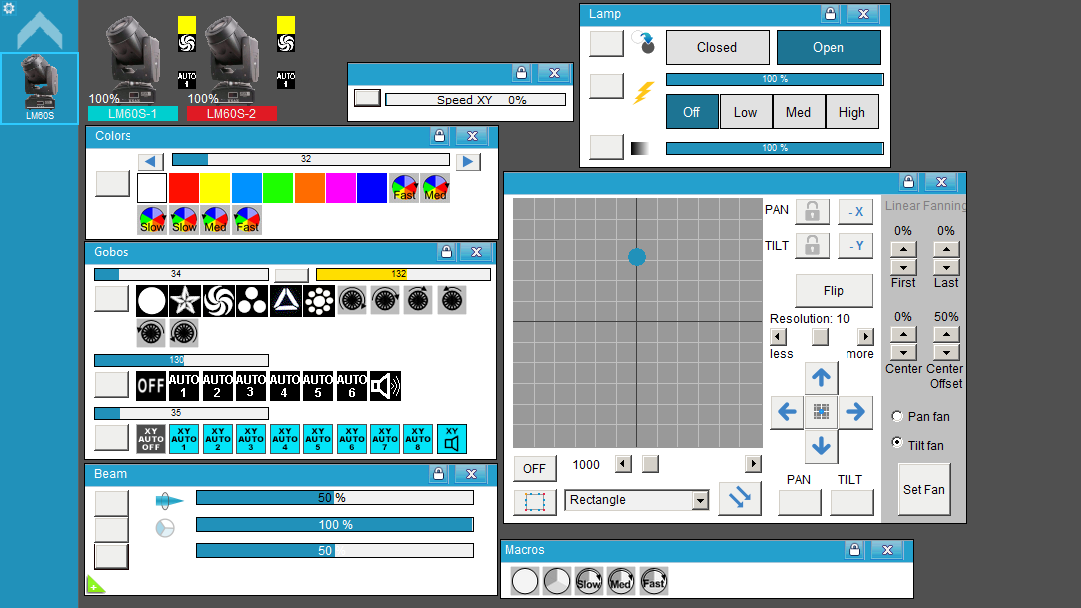Pick the green color swatch
This screenshot has height=608, width=1081.
click(278, 188)
